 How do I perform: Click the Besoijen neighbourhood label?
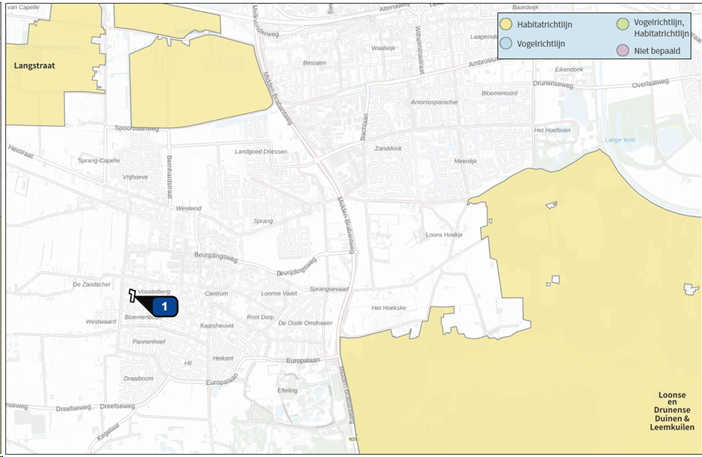click(x=314, y=63)
